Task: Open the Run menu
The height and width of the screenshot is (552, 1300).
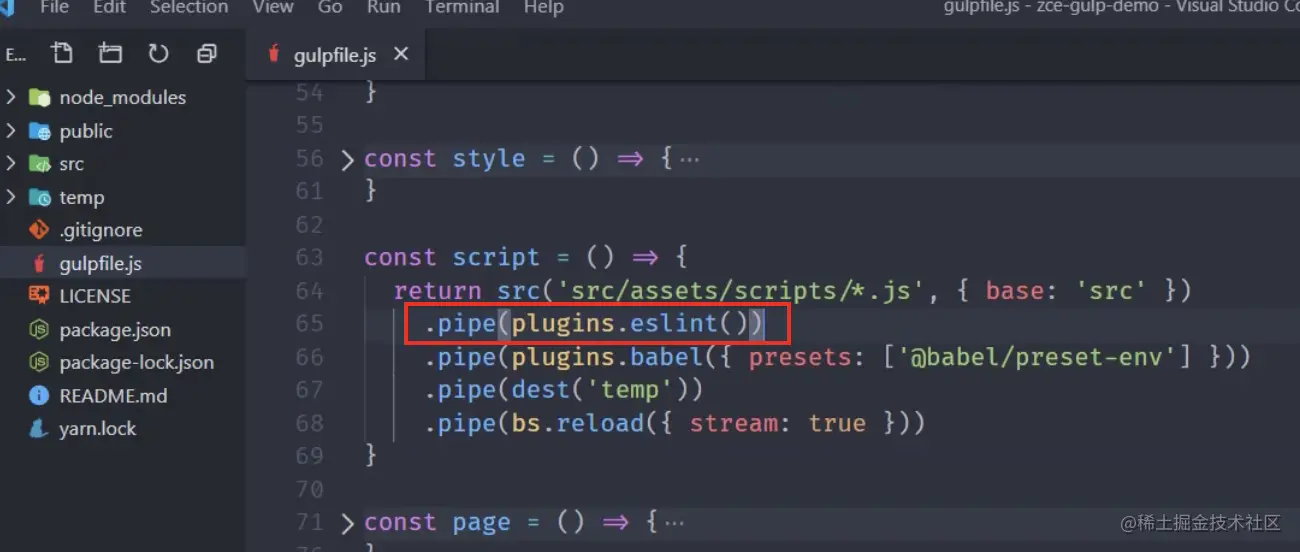Action: [384, 7]
